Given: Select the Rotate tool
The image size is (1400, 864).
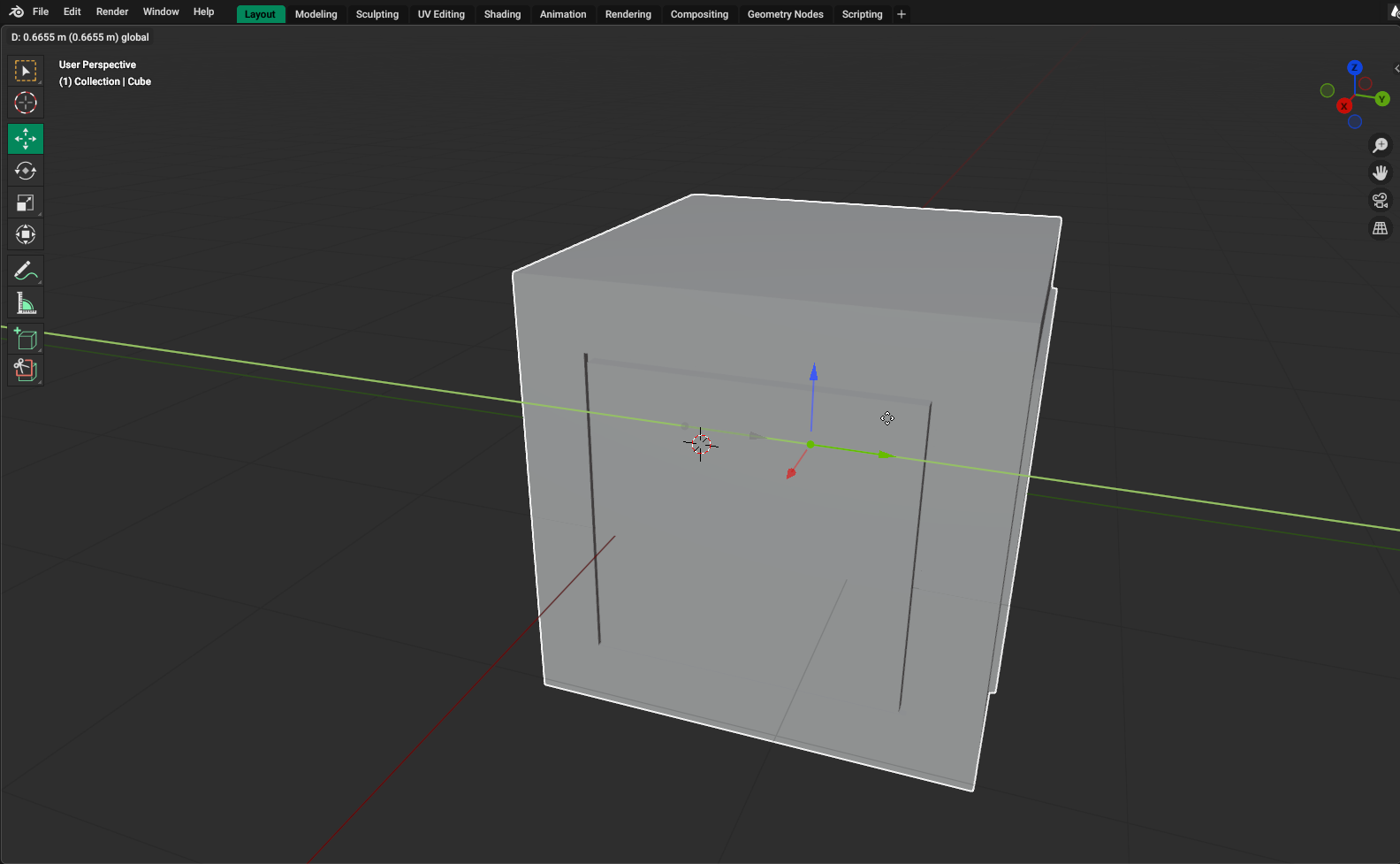Looking at the screenshot, I should pos(26,171).
